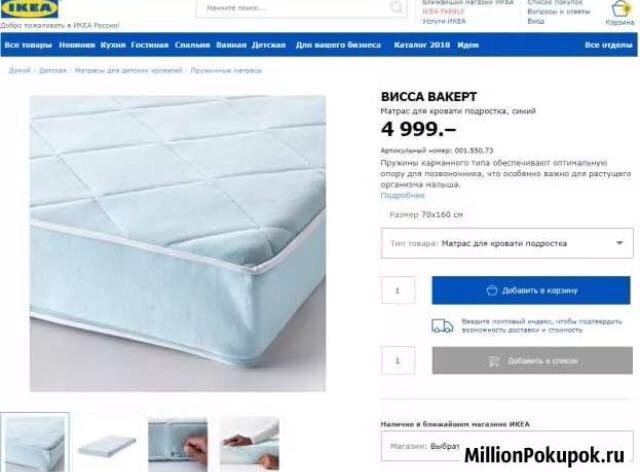Click the grey Добавить в список button
The height and width of the screenshot is (472, 640).
(532, 361)
